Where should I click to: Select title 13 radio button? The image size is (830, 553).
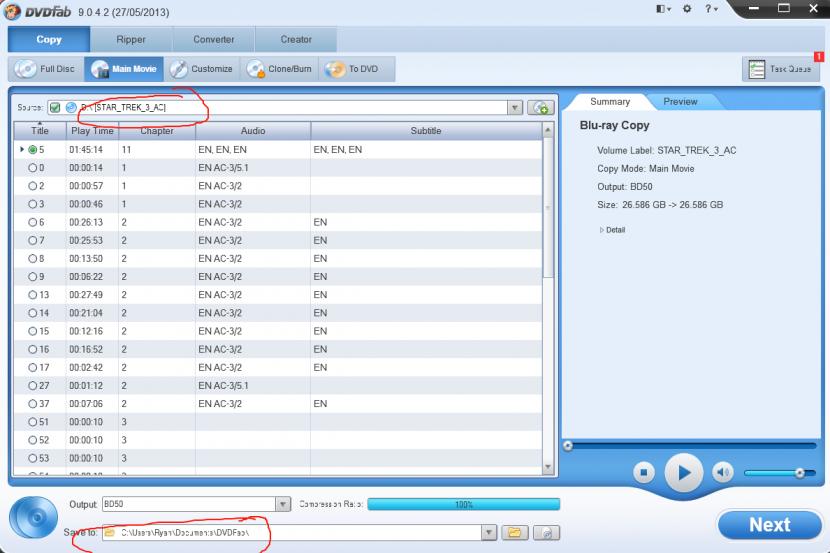pyautogui.click(x=33, y=295)
